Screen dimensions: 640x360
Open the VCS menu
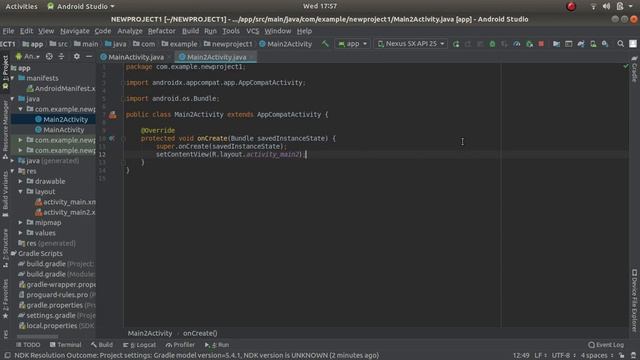tap(252, 31)
